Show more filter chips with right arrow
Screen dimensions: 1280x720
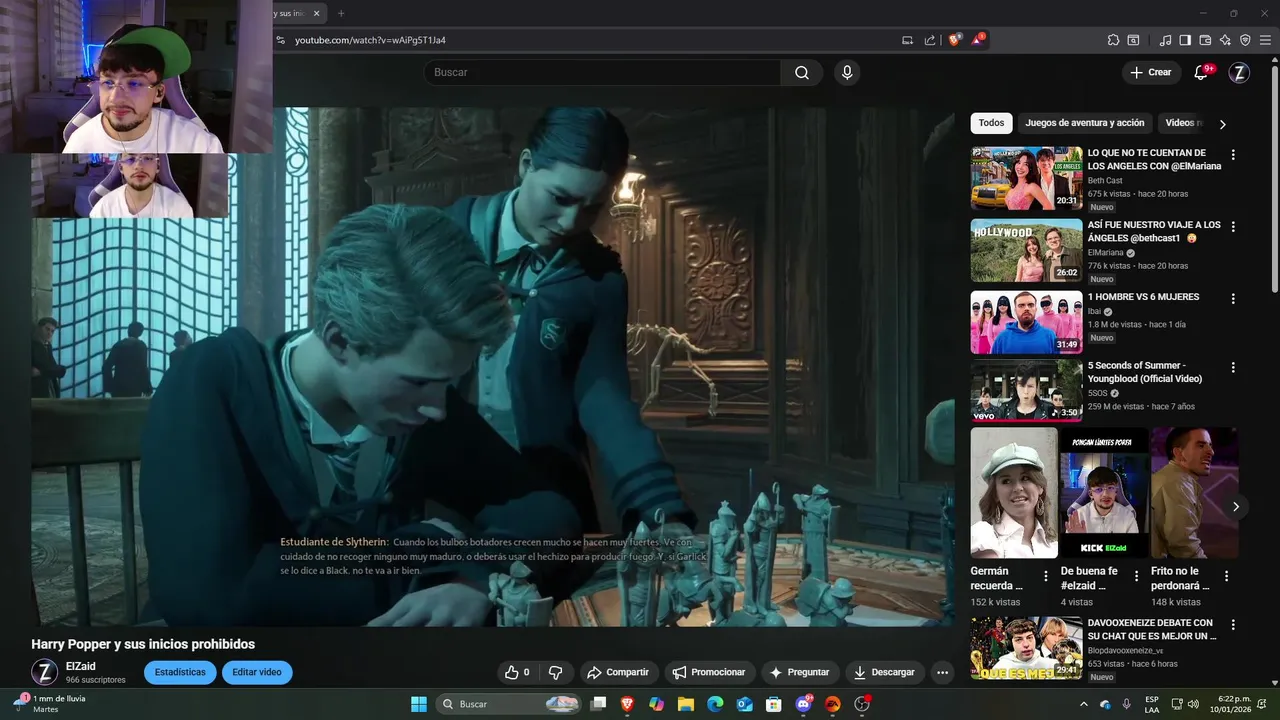click(1222, 124)
